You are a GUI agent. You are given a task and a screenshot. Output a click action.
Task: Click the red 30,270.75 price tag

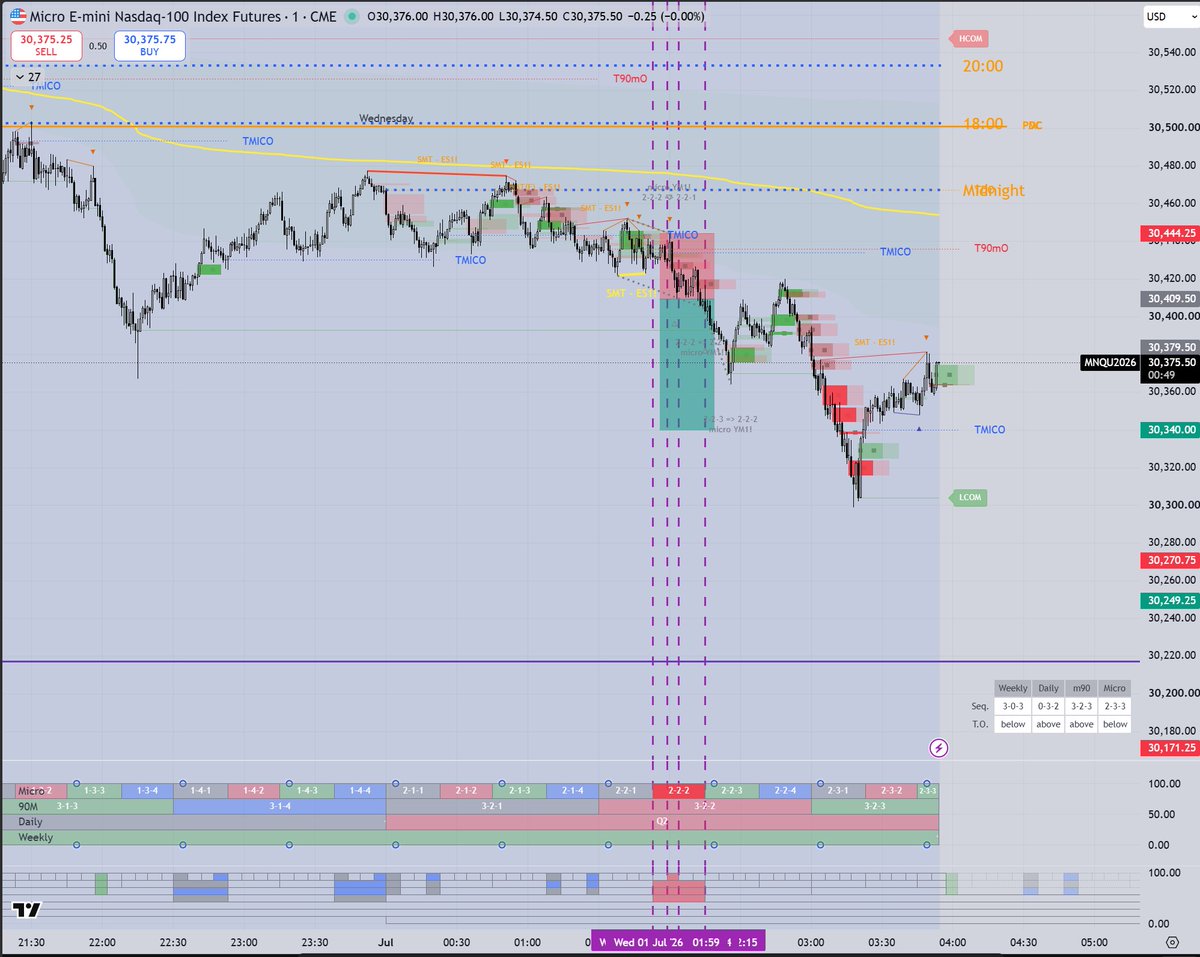tap(1172, 561)
